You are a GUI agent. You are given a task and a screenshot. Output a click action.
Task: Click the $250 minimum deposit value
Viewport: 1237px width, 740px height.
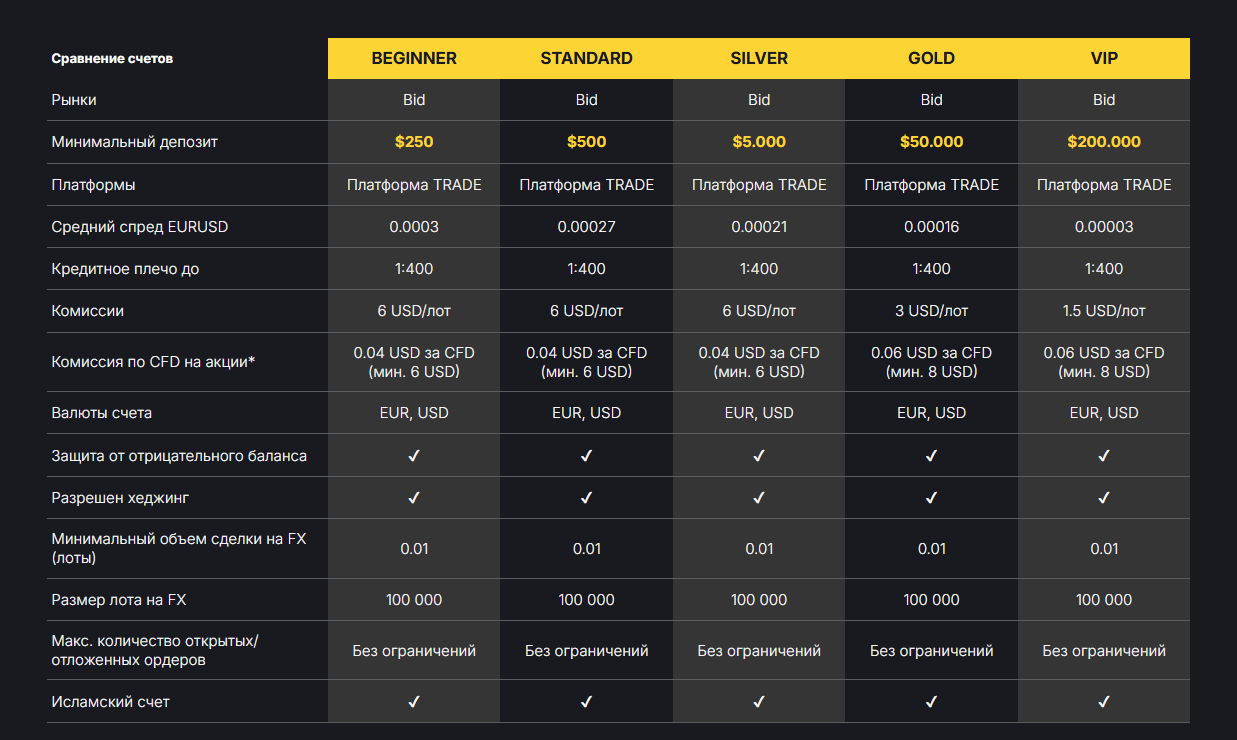pos(414,142)
